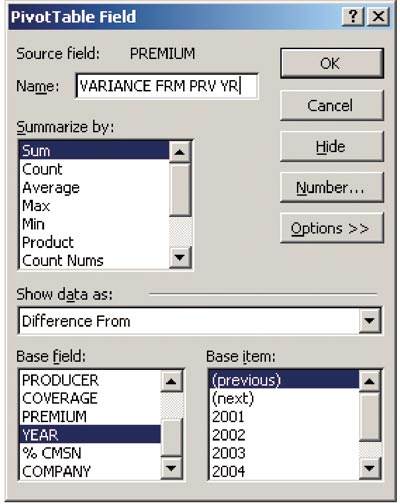
Task: Click the OK button
Action: [332, 63]
